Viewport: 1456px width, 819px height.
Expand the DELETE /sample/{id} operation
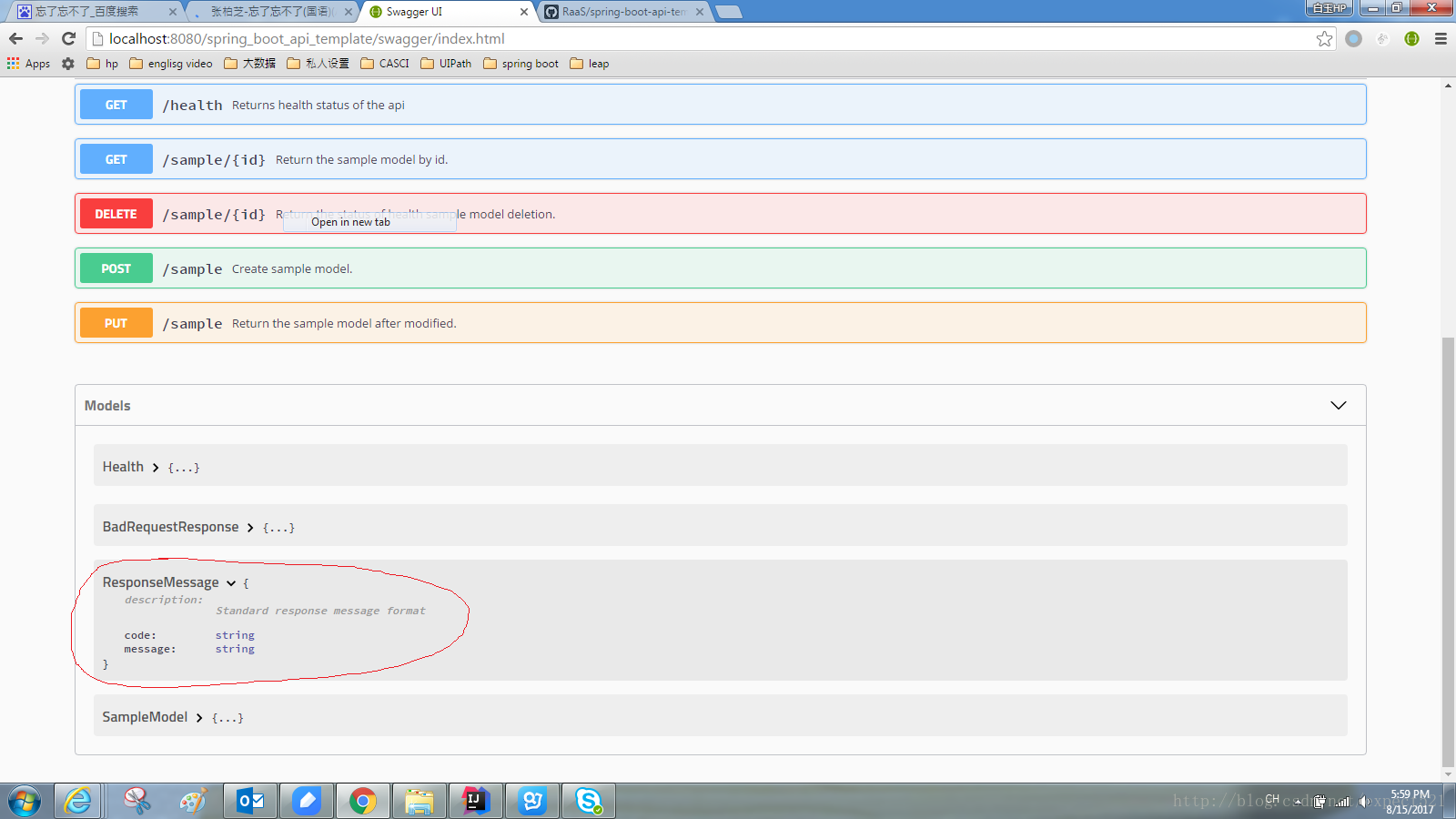click(x=720, y=214)
